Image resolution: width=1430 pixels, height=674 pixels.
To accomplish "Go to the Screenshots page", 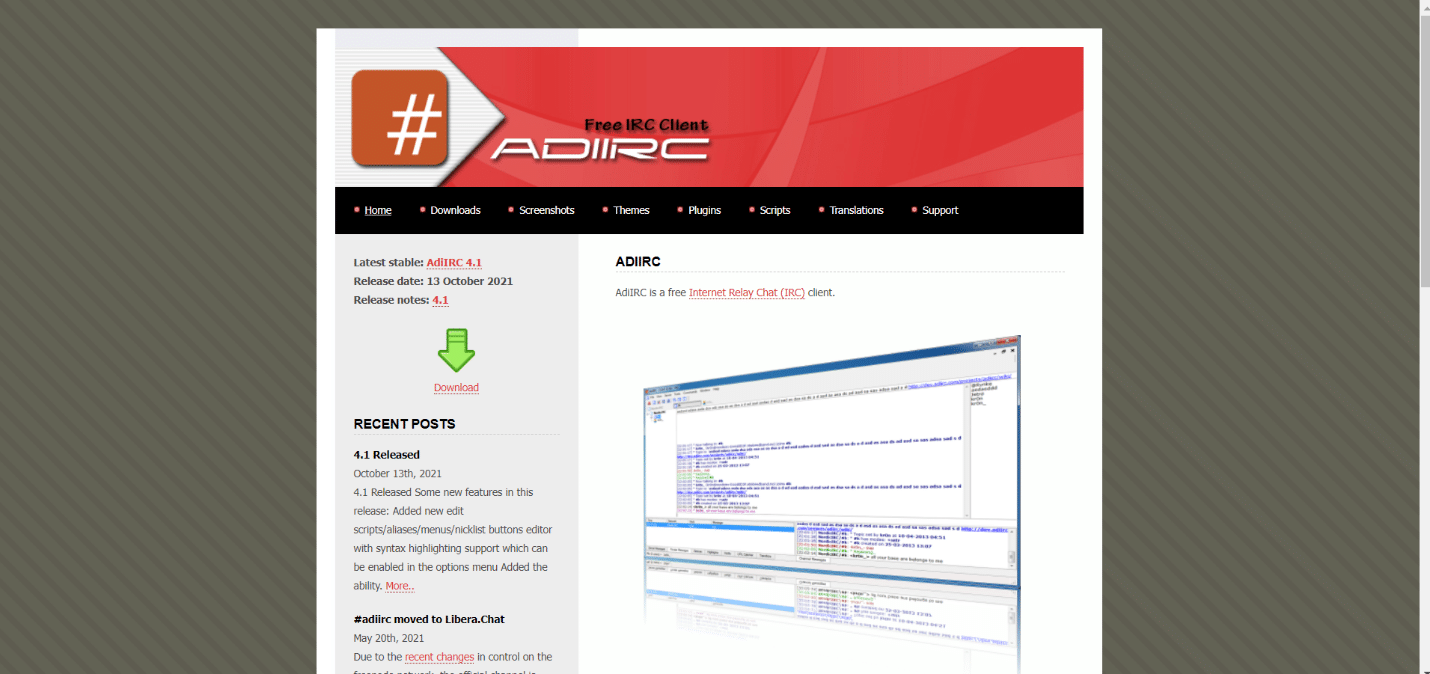I will click(x=547, y=210).
